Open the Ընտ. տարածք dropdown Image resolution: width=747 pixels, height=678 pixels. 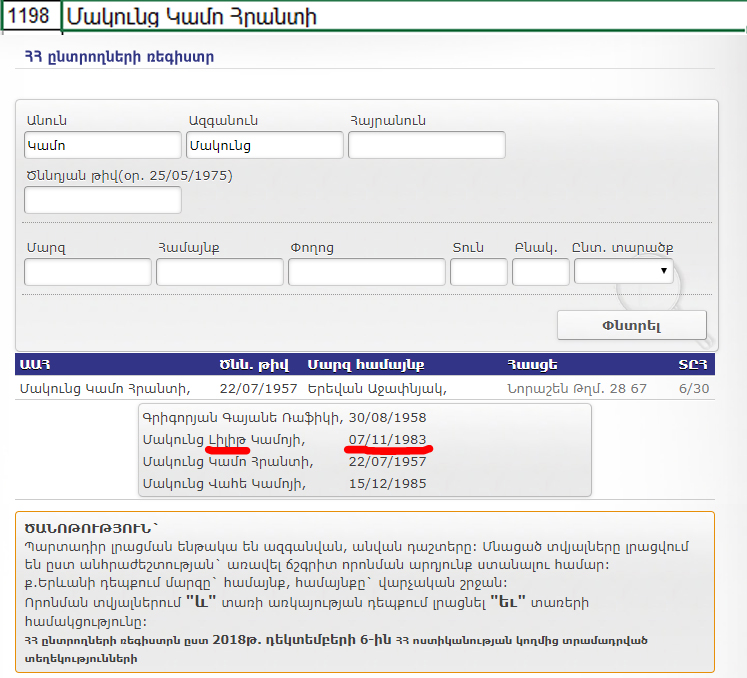point(623,272)
